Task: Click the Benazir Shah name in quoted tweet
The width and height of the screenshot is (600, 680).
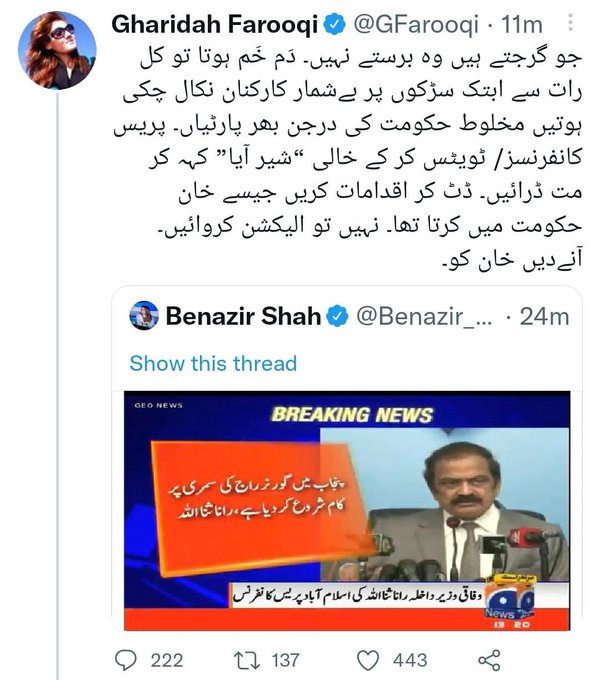Action: click(x=243, y=316)
